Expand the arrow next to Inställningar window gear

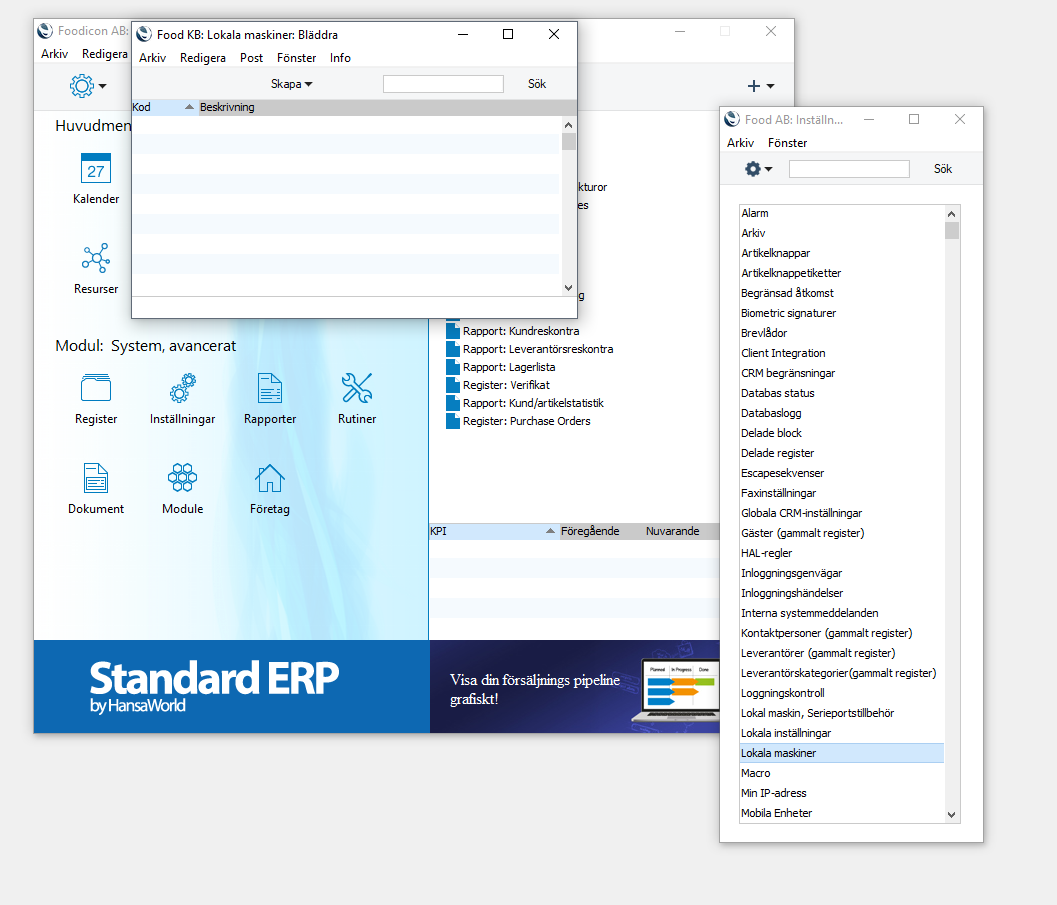coord(768,170)
